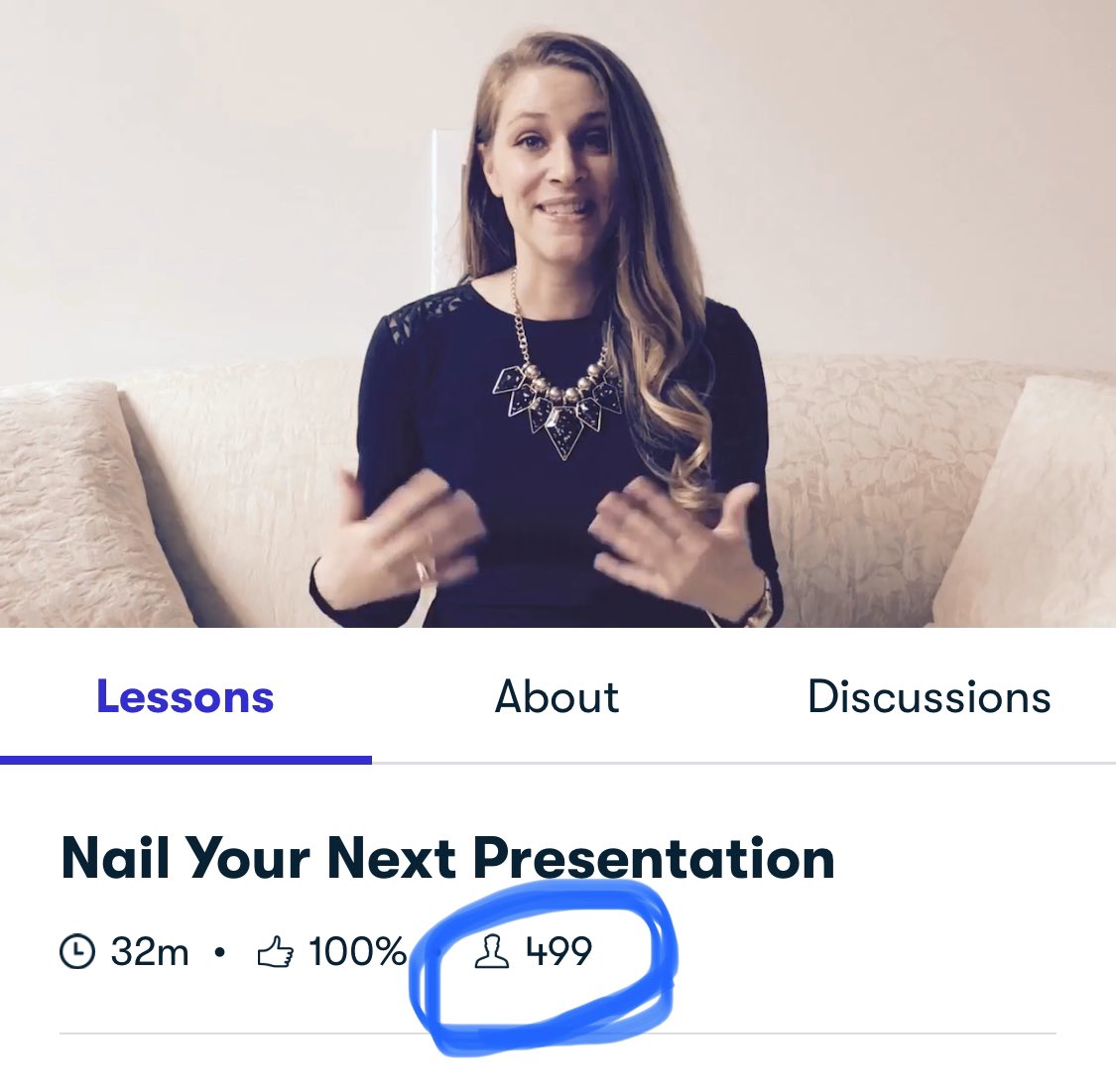Viewport: 1116px width, 1092px height.
Task: Click the bullet separator after 32m
Action: point(220,952)
